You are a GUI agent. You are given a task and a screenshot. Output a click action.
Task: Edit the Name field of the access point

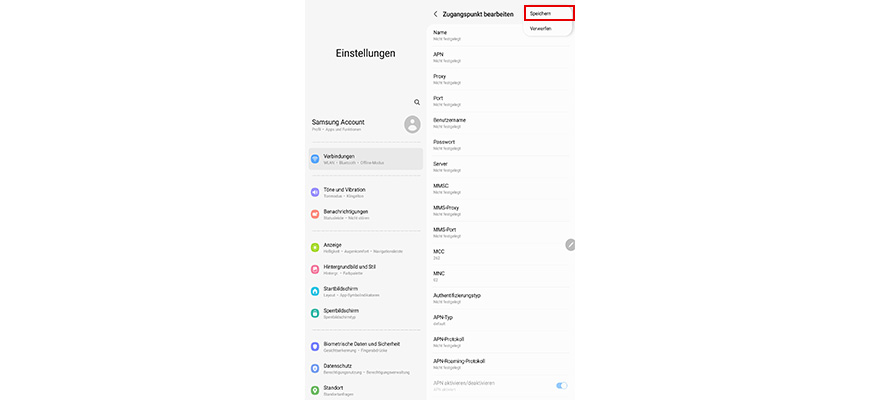coord(476,35)
